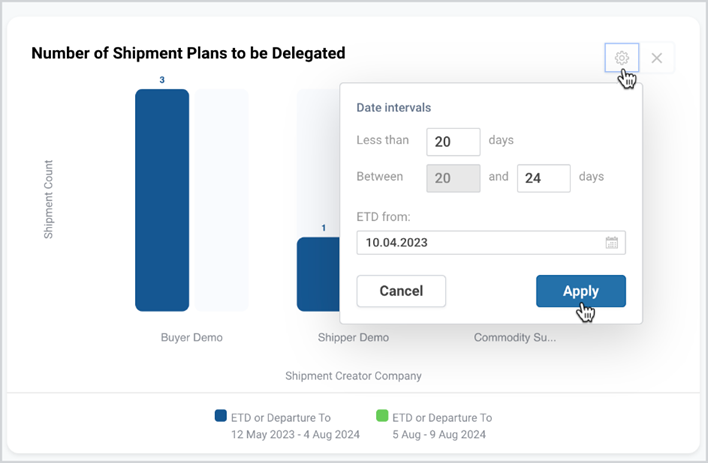Open the ETD from calendar picker icon

612,243
